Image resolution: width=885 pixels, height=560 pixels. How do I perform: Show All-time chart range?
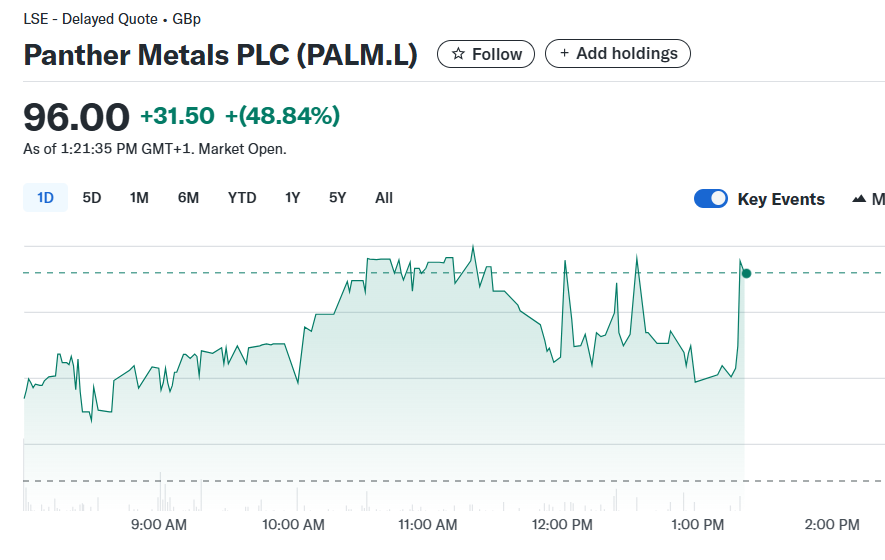tap(384, 198)
